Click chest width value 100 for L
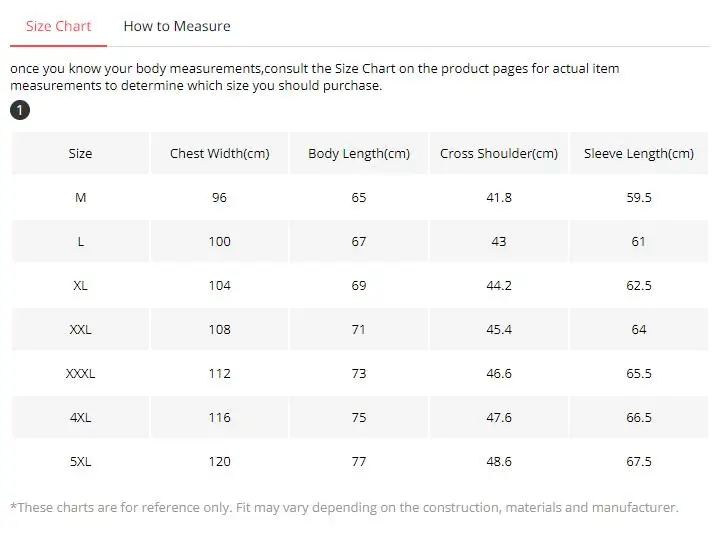The image size is (721, 542). point(219,242)
